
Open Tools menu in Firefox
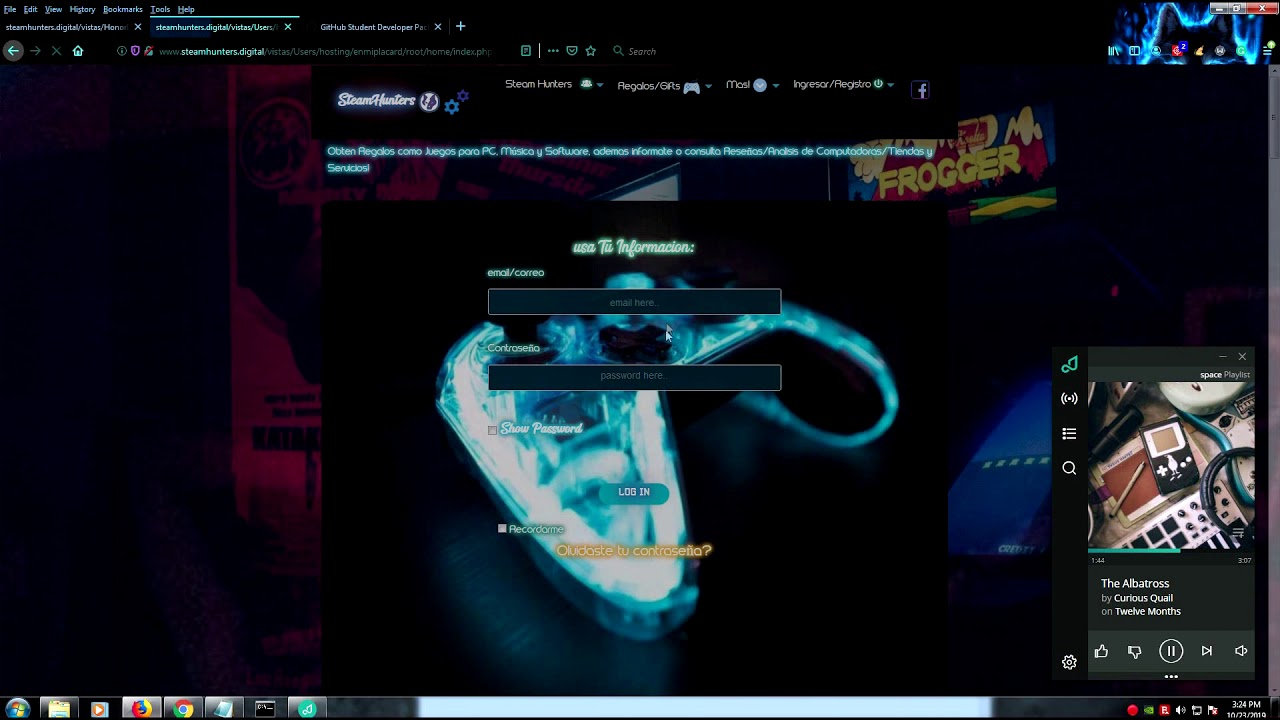coord(160,9)
